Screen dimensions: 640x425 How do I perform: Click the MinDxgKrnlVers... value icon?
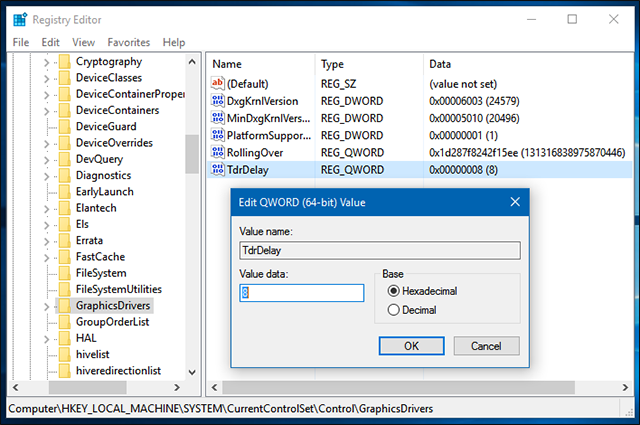click(x=218, y=118)
